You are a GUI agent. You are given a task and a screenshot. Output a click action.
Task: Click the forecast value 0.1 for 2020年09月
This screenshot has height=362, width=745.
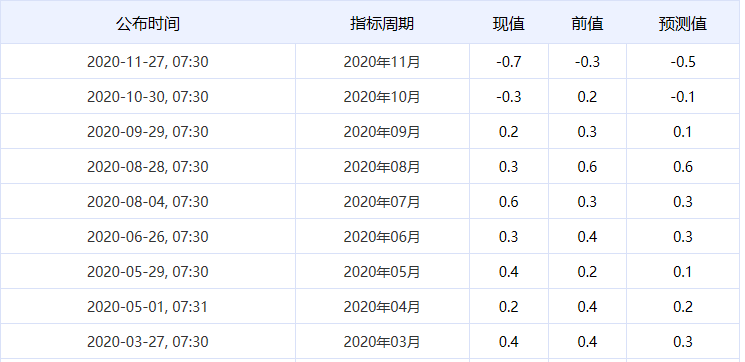pos(683,132)
